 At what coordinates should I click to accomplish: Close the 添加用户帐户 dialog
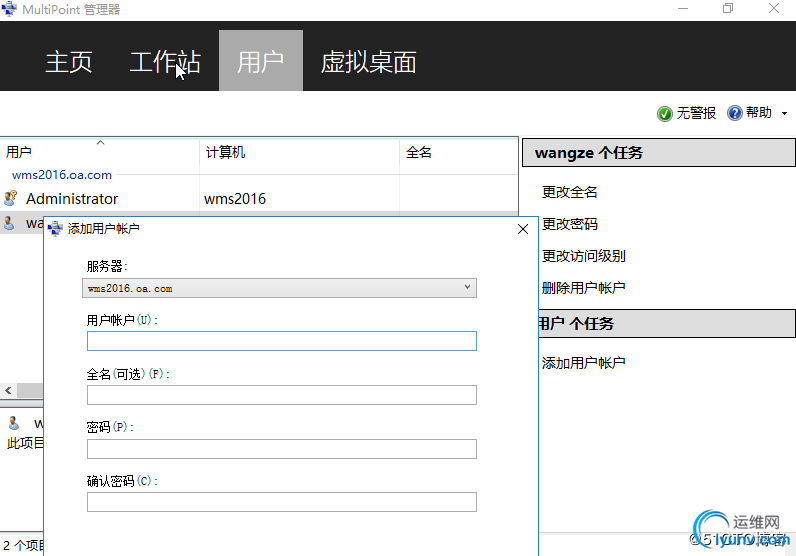(x=523, y=229)
